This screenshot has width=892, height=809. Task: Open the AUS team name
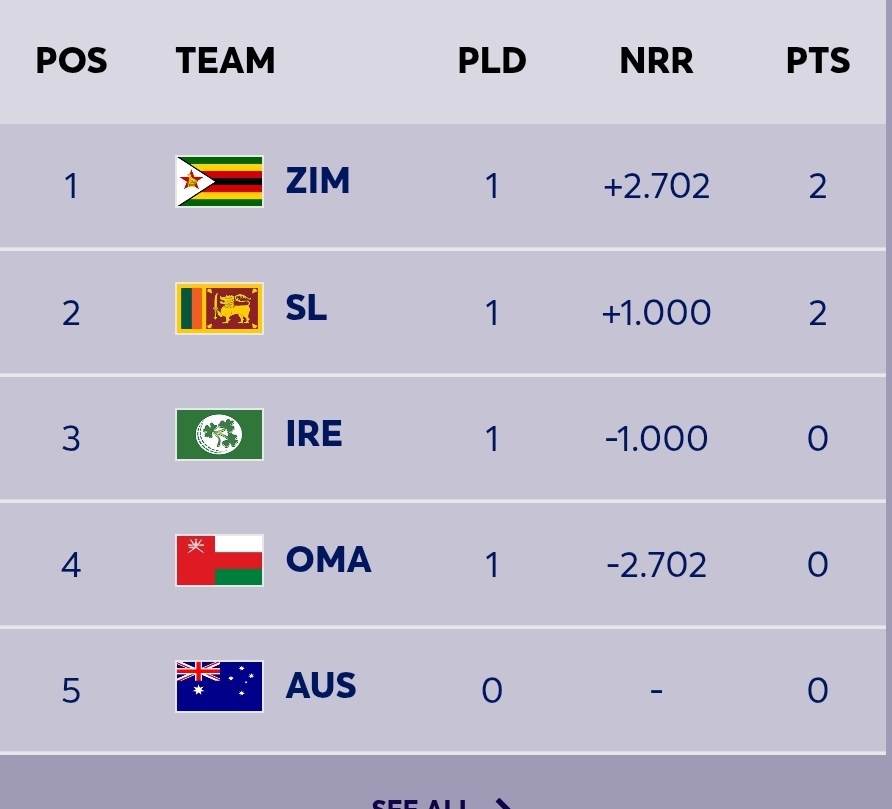point(321,687)
